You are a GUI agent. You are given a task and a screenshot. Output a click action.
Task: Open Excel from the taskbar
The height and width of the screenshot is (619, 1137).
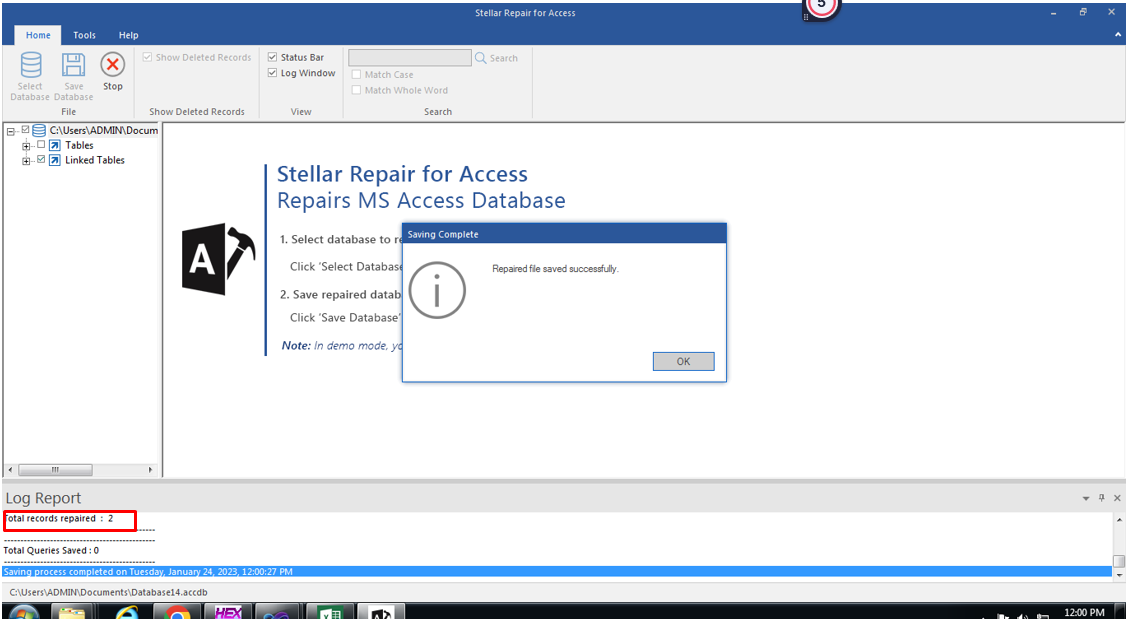point(330,612)
